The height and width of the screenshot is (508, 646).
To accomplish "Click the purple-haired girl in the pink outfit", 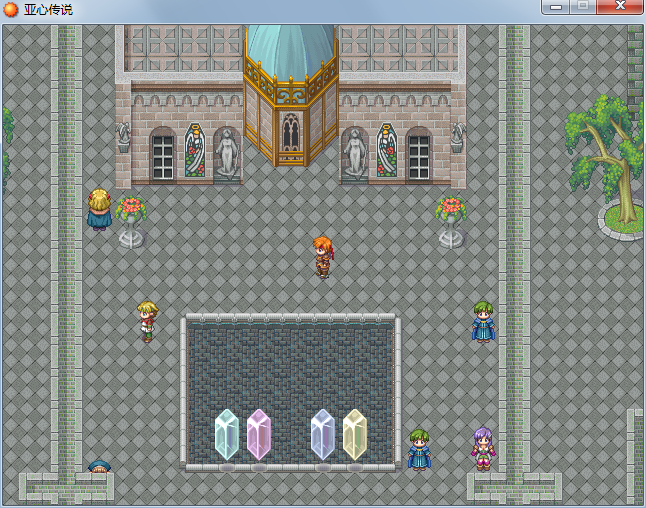I will (483, 449).
